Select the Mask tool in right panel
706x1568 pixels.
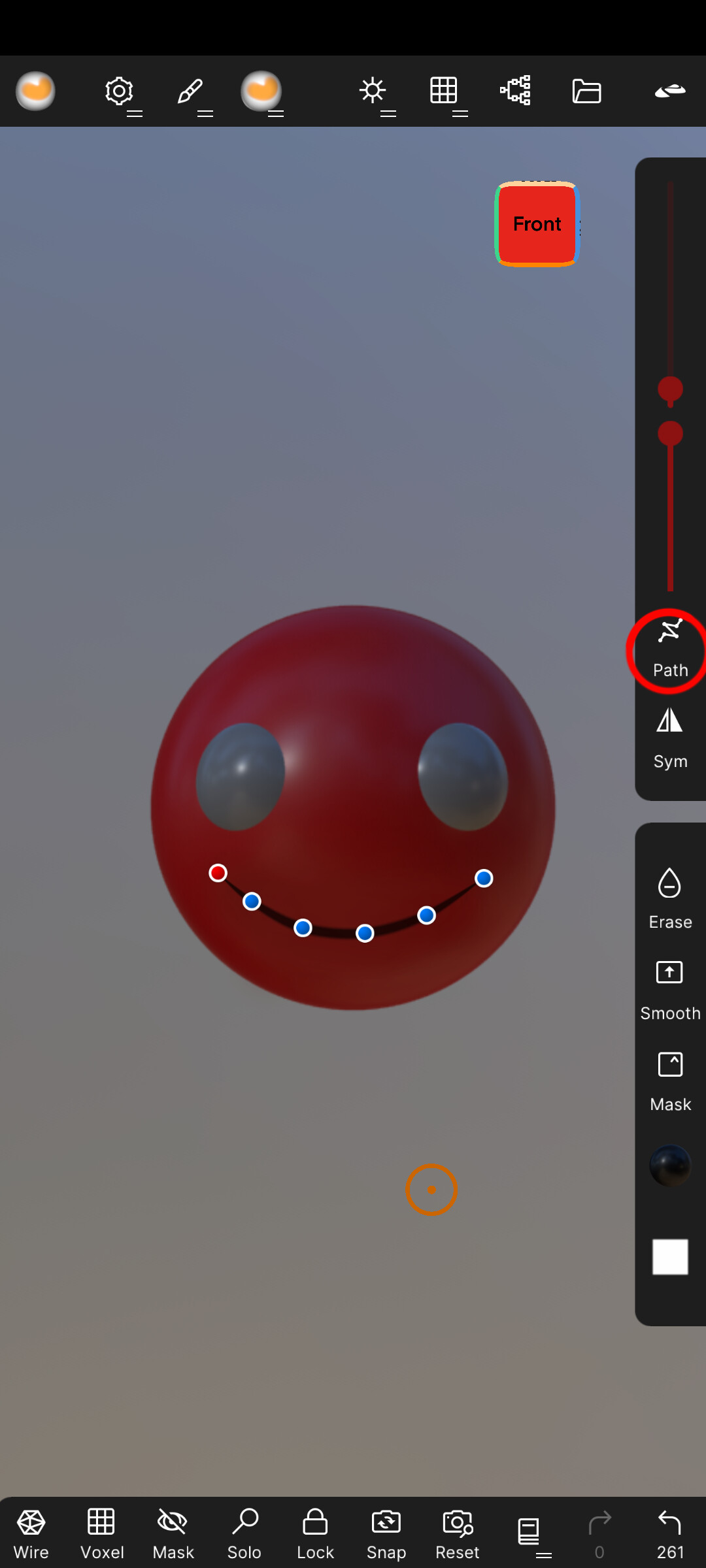[x=671, y=1082]
